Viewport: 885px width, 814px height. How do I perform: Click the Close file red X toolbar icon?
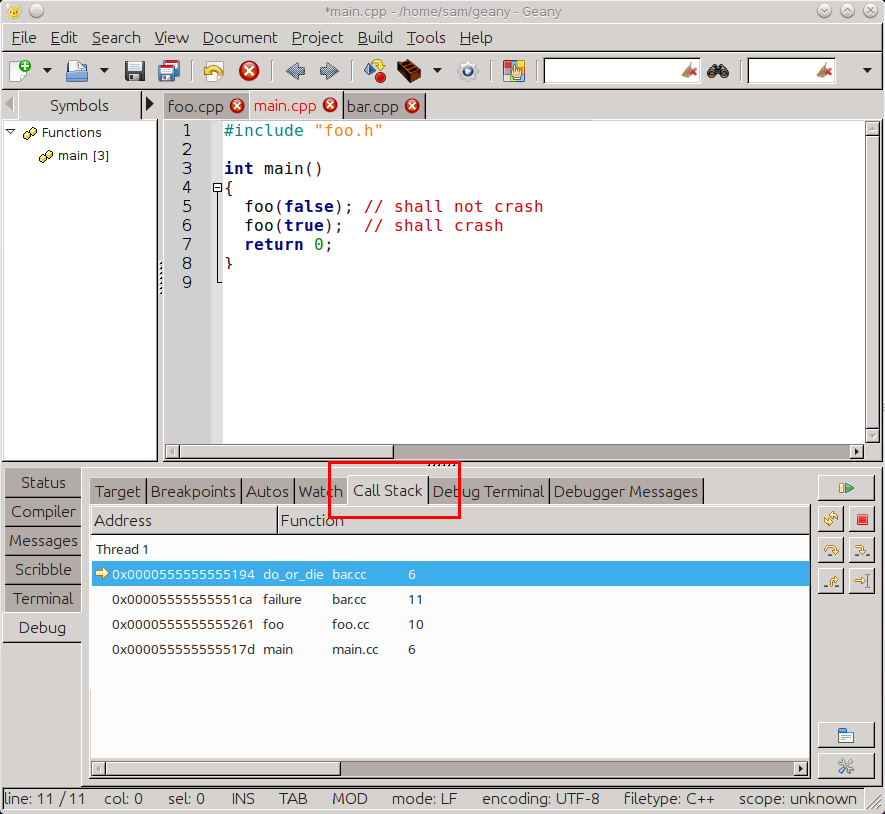249,71
